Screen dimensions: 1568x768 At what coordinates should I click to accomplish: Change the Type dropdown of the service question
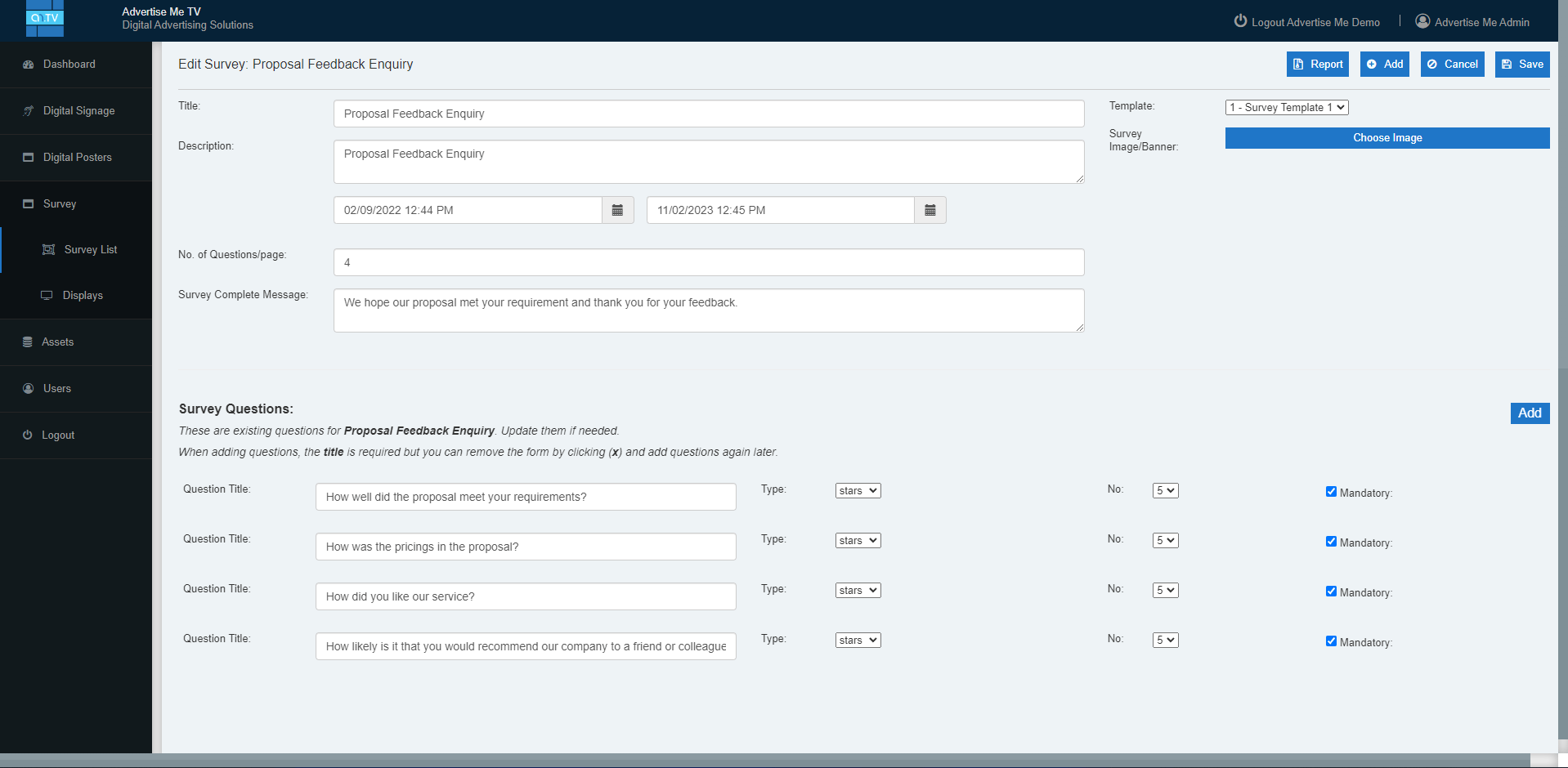[x=857, y=590]
